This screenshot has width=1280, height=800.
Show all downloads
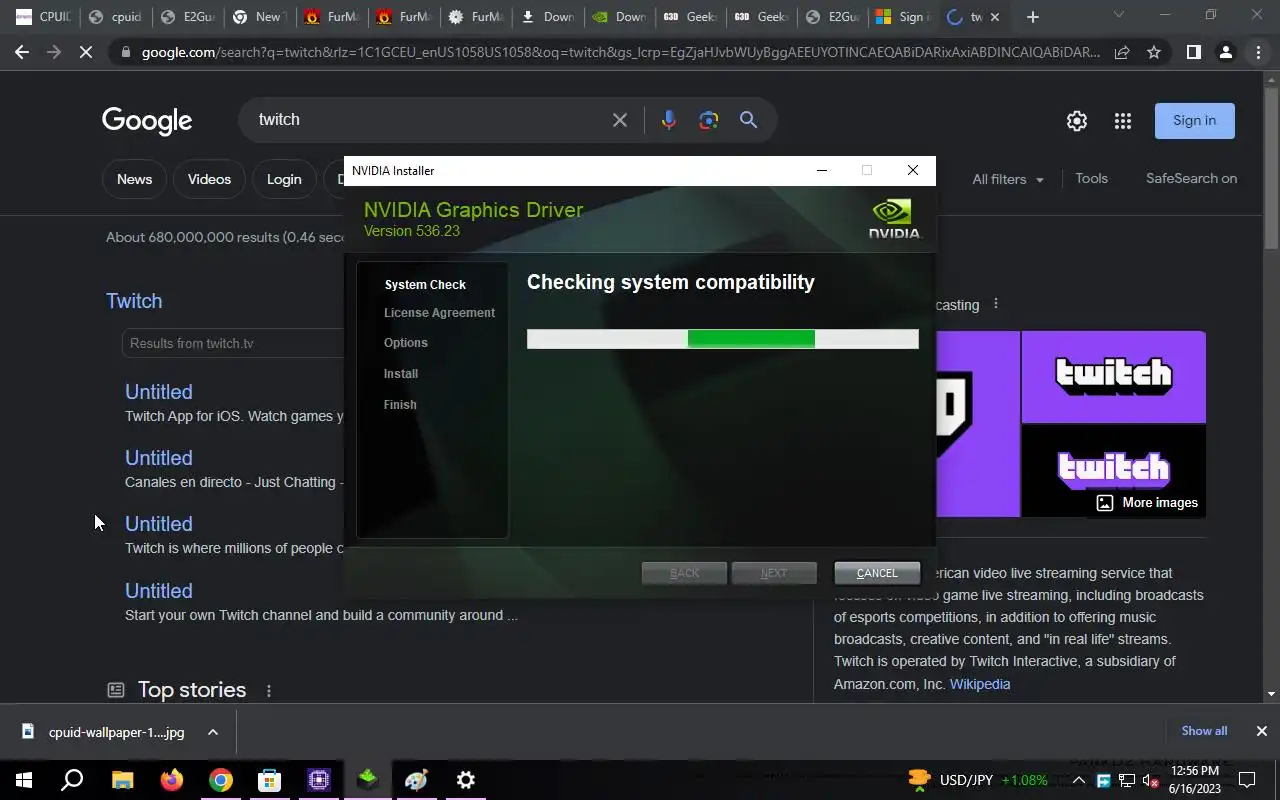[1204, 731]
